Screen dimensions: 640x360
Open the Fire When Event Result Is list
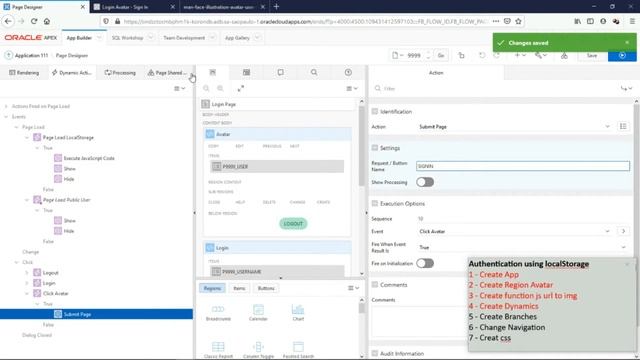pyautogui.click(x=522, y=247)
